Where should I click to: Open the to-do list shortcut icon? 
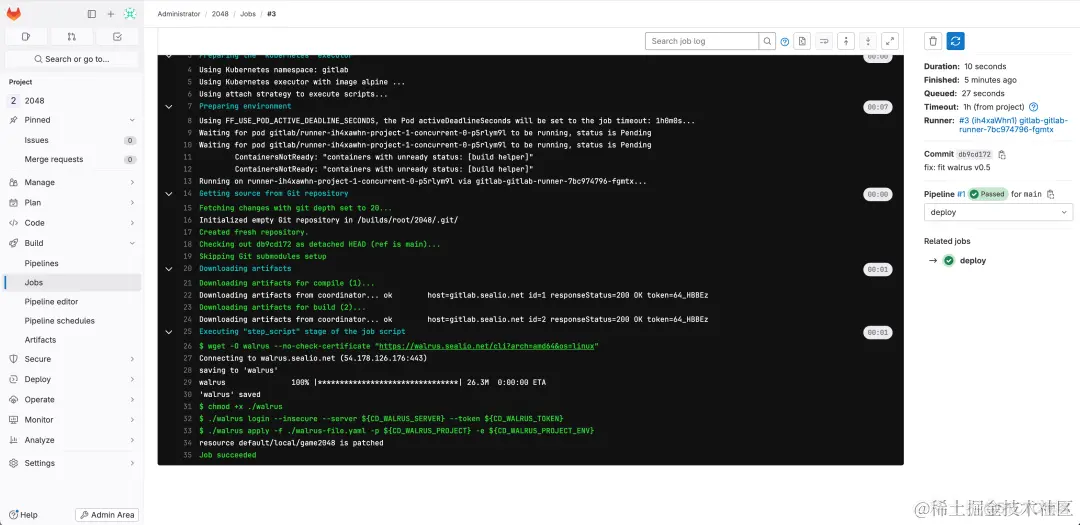pyautogui.click(x=117, y=37)
